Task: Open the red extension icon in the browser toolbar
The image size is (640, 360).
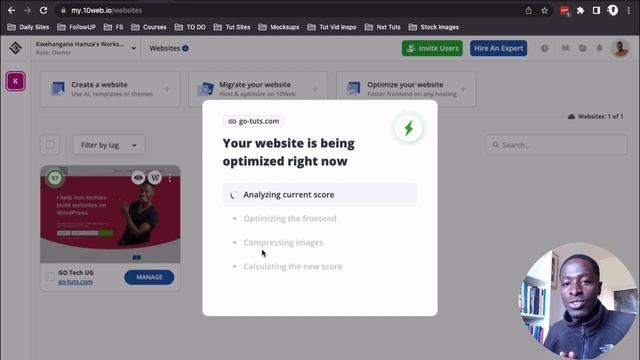Action: [564, 11]
